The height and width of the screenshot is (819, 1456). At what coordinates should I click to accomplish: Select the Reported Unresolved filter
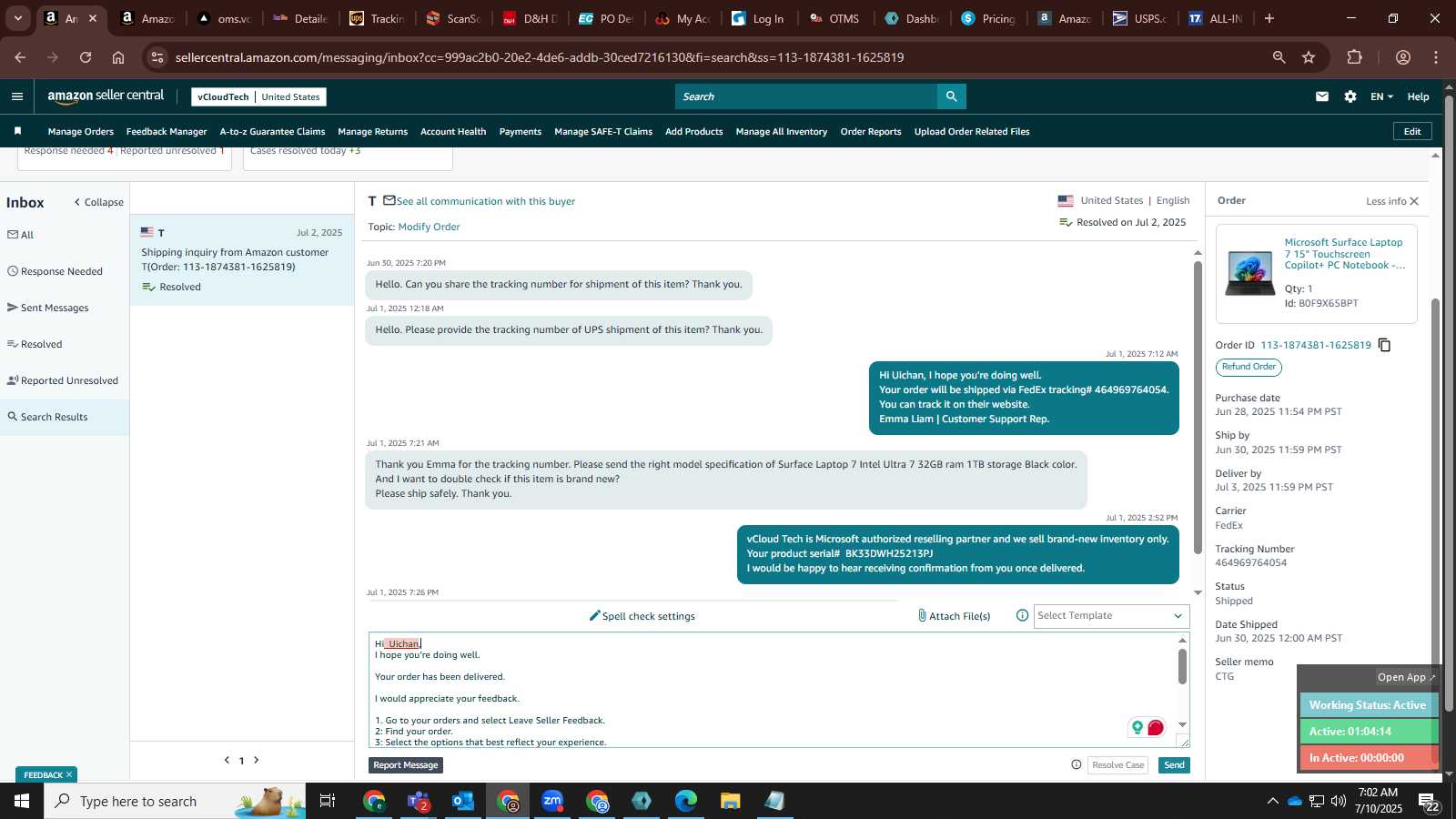pyautogui.click(x=63, y=380)
